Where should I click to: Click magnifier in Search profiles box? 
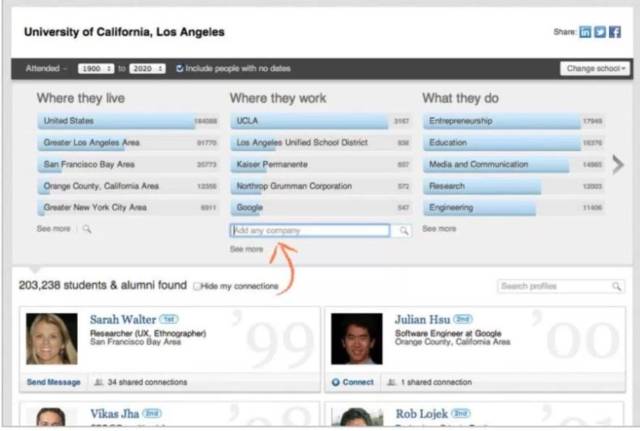click(x=616, y=286)
